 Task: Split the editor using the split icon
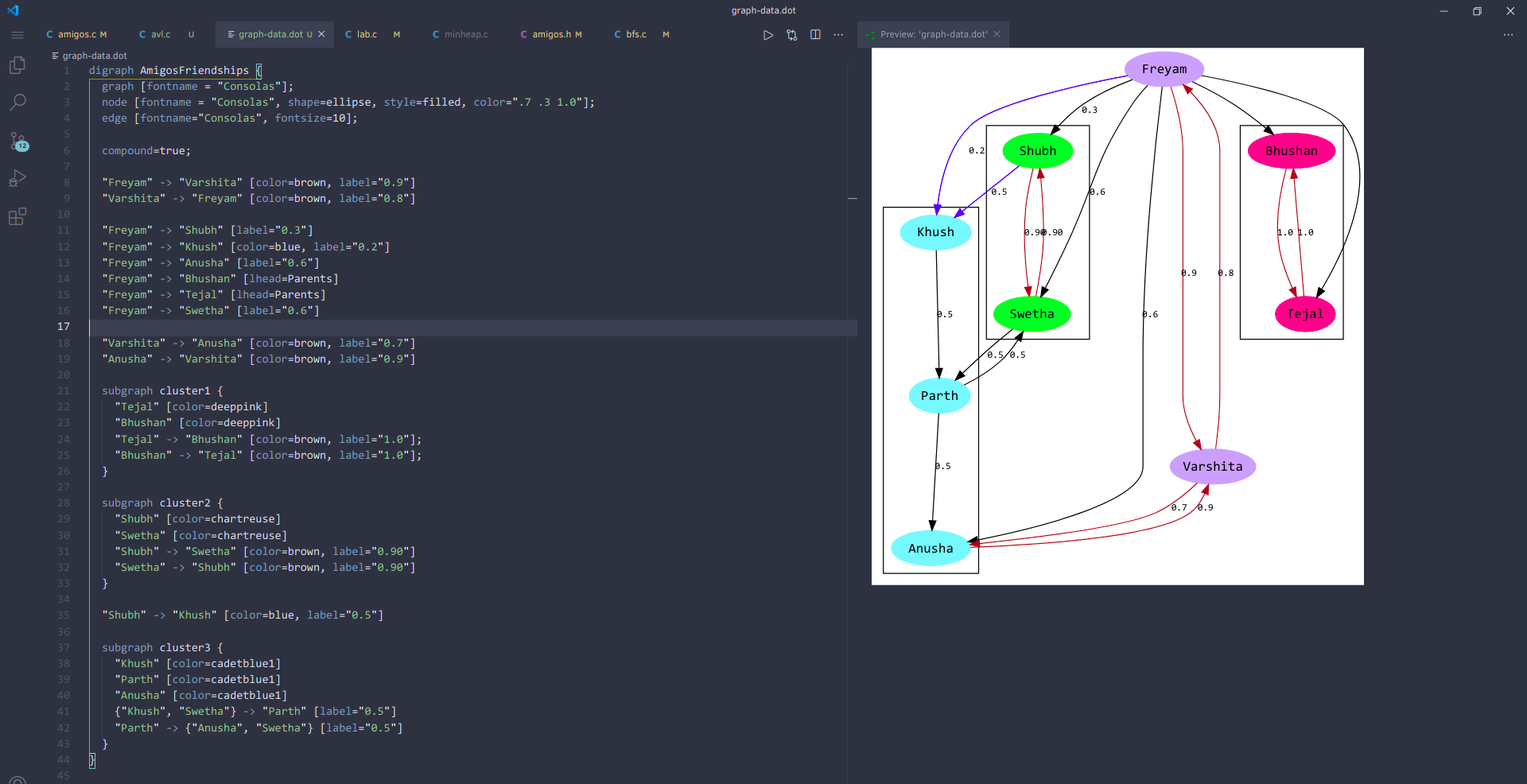[816, 35]
